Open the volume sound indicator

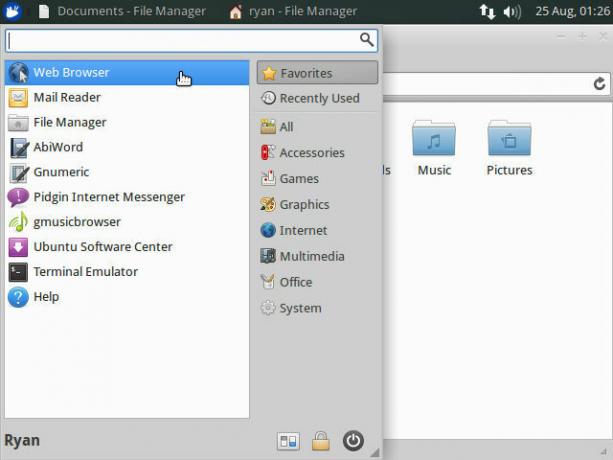(512, 12)
